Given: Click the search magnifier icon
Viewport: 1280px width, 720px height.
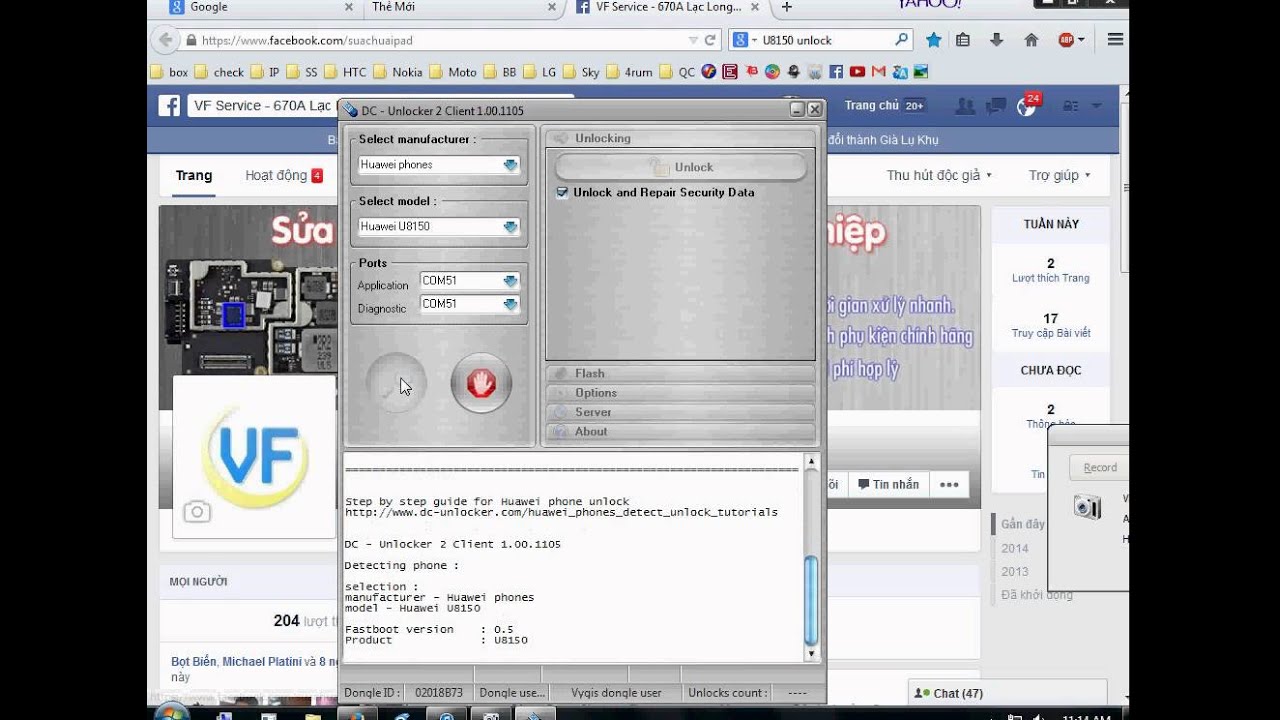Looking at the screenshot, I should pos(901,40).
